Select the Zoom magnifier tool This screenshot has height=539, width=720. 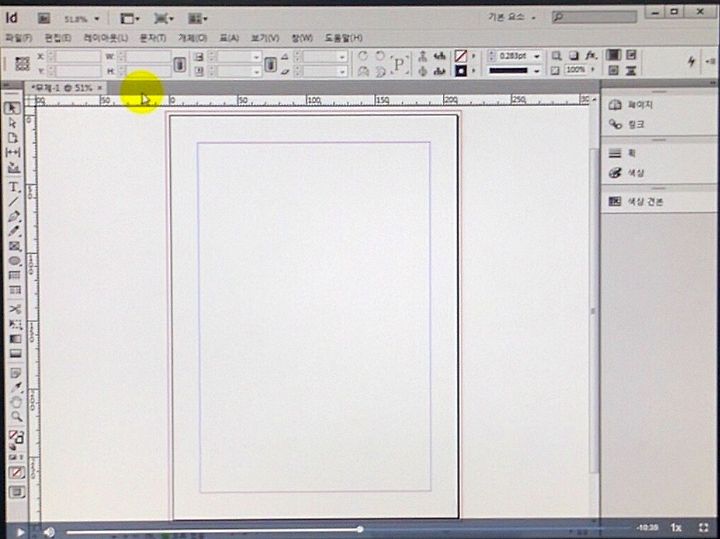pyautogui.click(x=16, y=417)
